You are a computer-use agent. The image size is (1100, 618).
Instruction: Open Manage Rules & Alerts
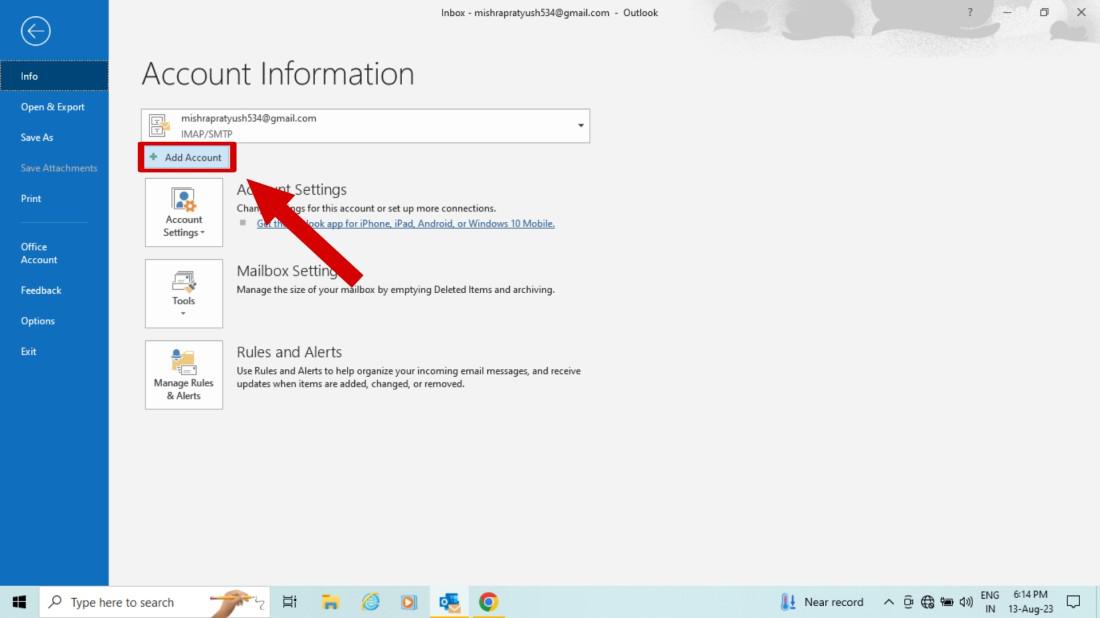click(x=184, y=375)
